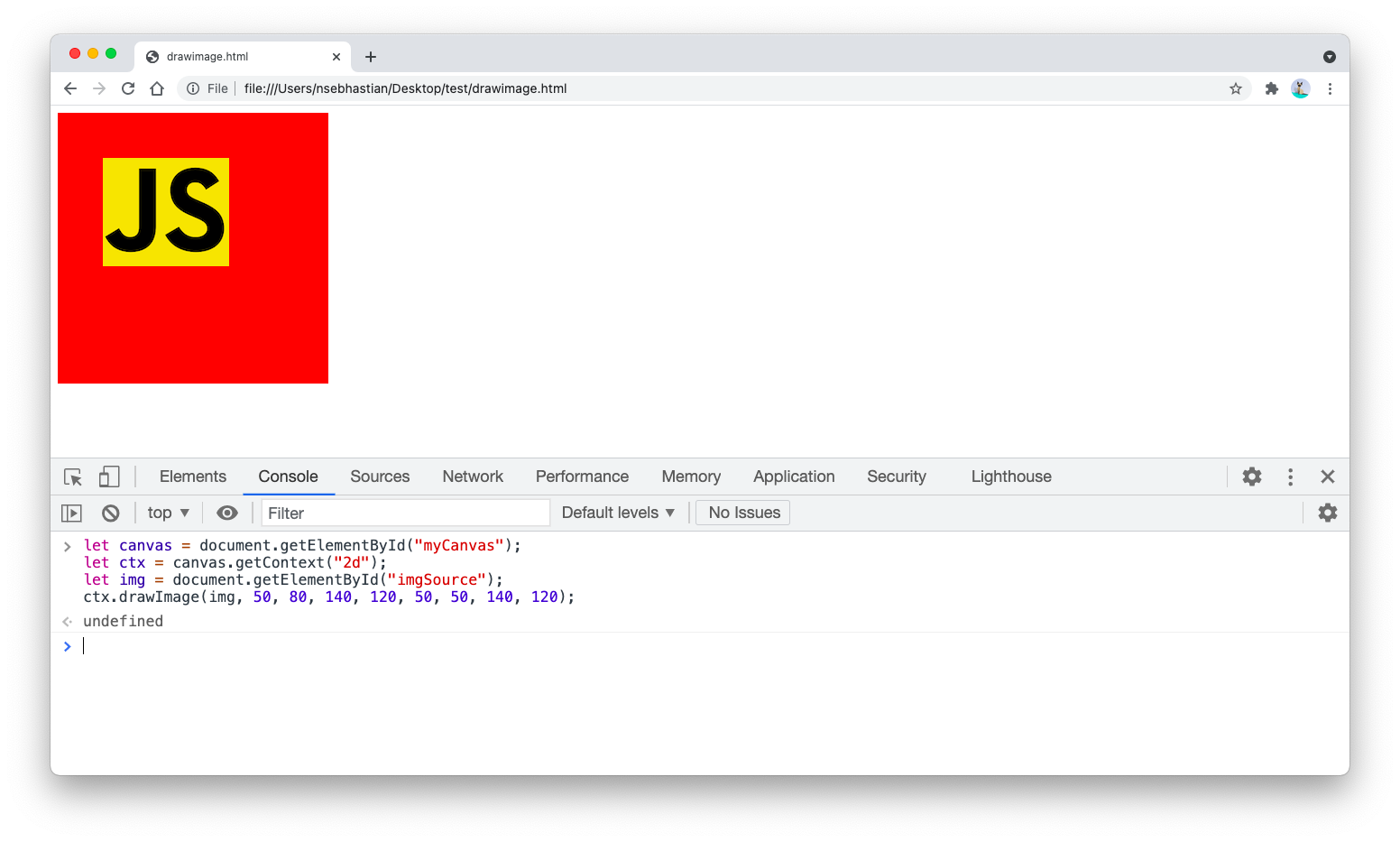Select the Inspect Element tool
Image resolution: width=1400 pixels, height=842 pixels.
click(x=72, y=477)
